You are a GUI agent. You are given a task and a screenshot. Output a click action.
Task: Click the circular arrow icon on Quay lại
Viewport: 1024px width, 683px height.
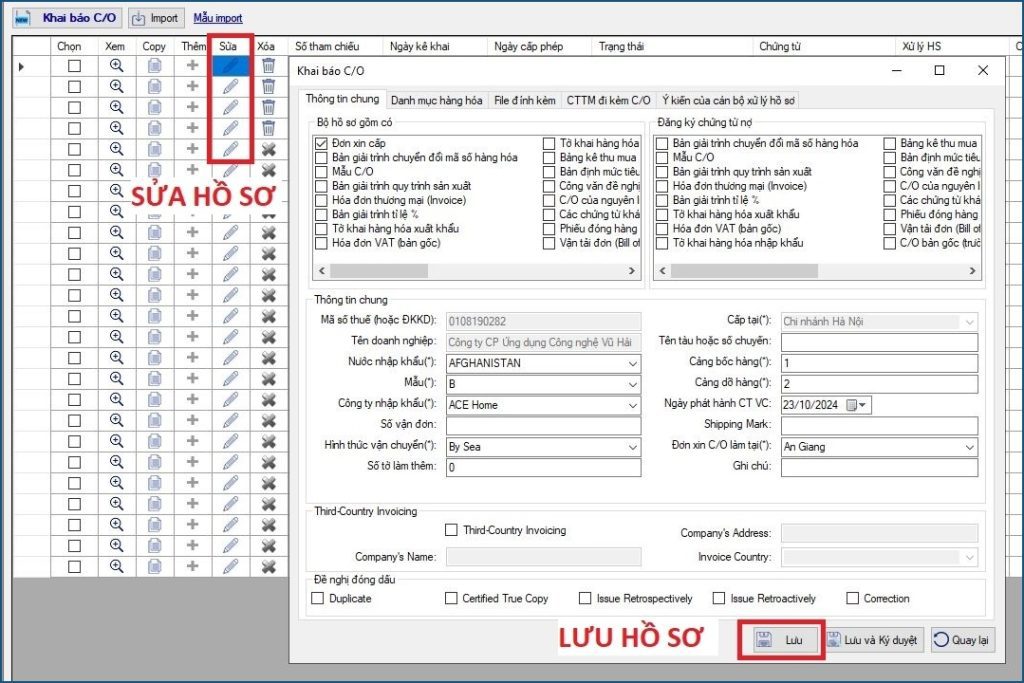940,640
